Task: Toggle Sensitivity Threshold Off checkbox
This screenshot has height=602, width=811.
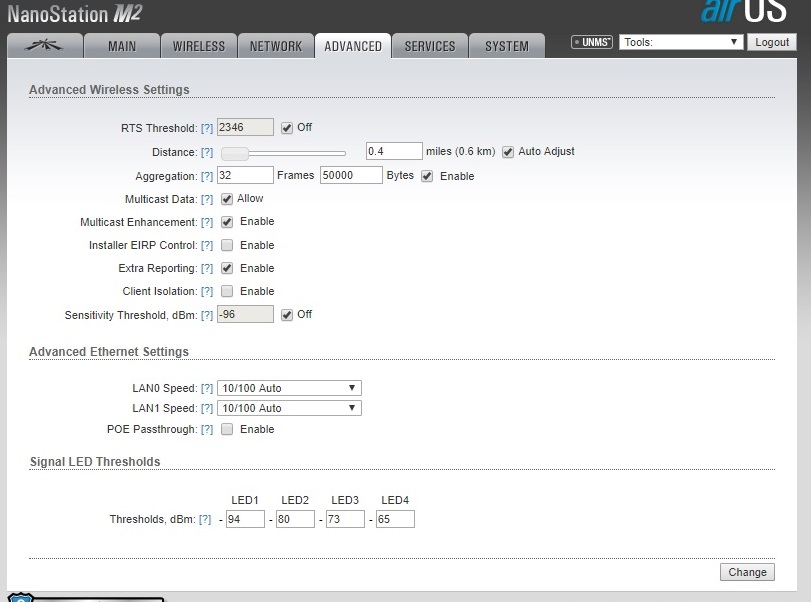Action: coord(287,314)
